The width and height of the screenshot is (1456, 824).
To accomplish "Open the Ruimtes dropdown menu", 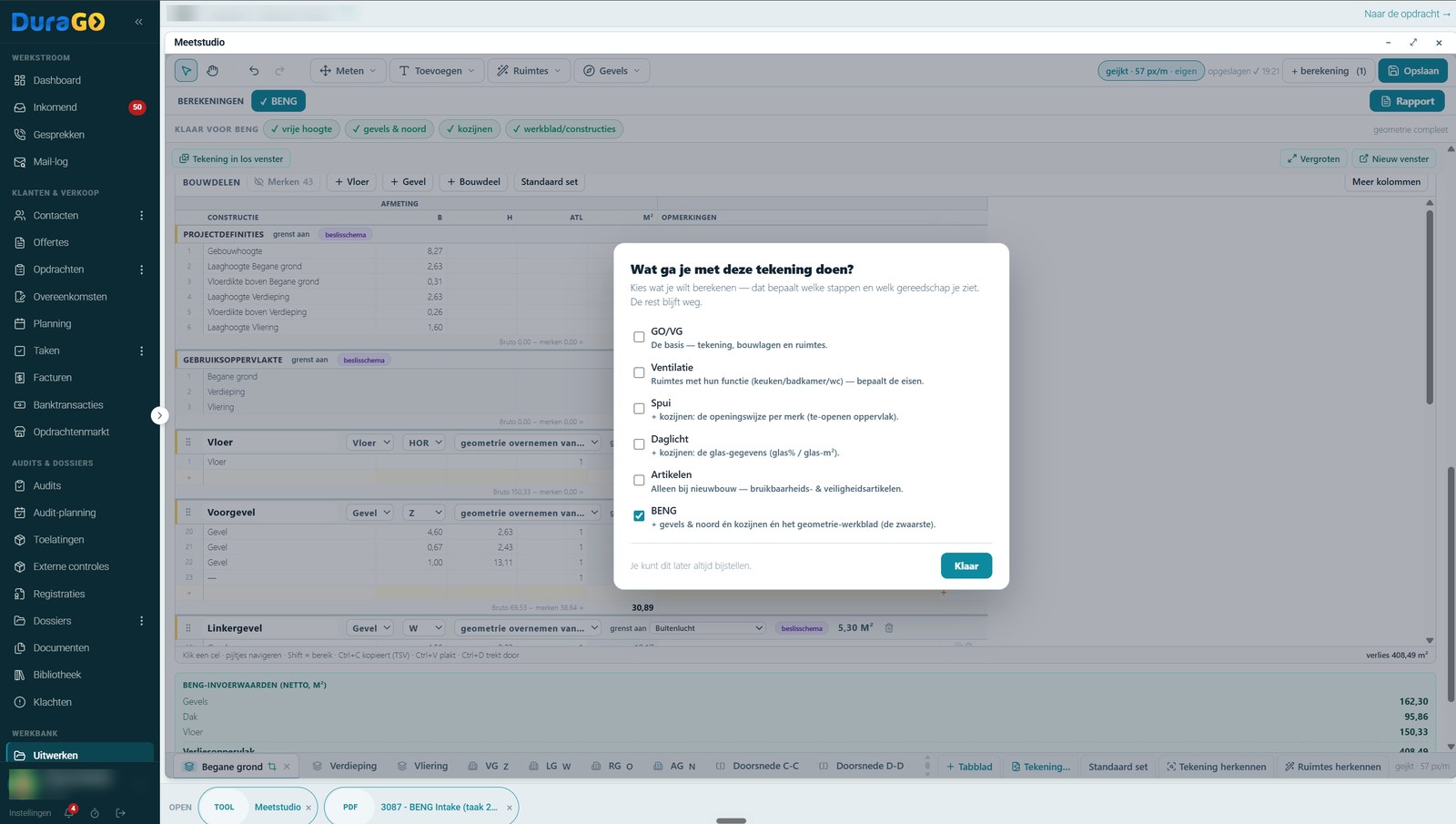I will coord(530,70).
